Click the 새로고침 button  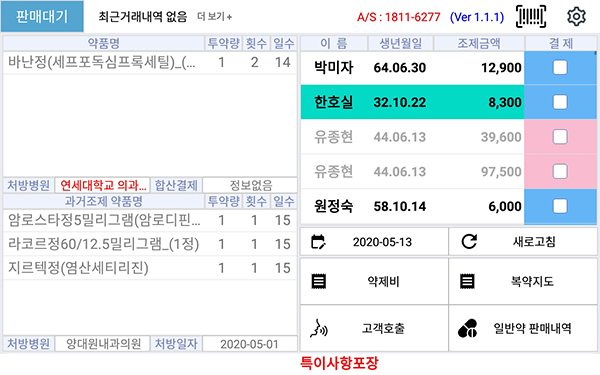(x=523, y=241)
